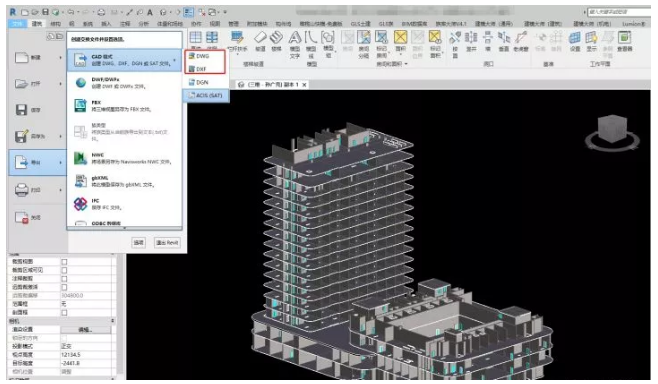Toggle the second checkbox in properties panel

click(64, 270)
